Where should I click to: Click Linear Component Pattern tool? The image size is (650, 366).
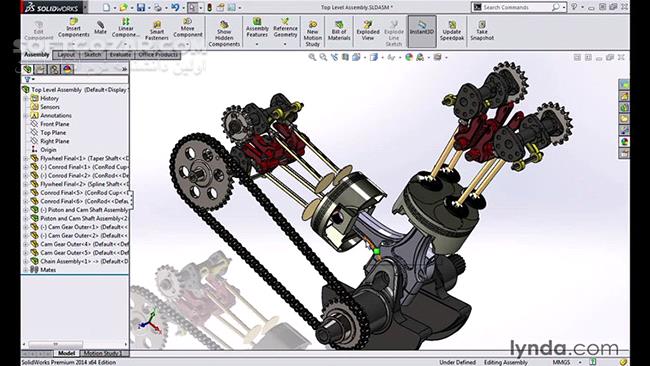(x=126, y=28)
